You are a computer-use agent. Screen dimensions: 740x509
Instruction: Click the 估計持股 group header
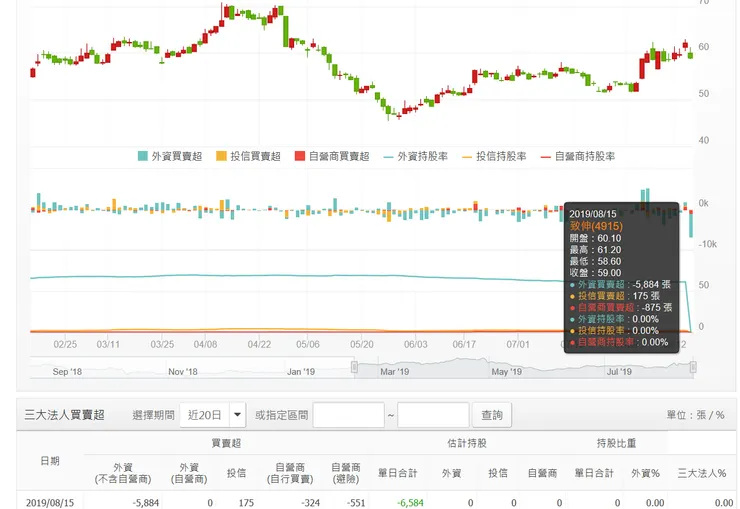pos(467,443)
